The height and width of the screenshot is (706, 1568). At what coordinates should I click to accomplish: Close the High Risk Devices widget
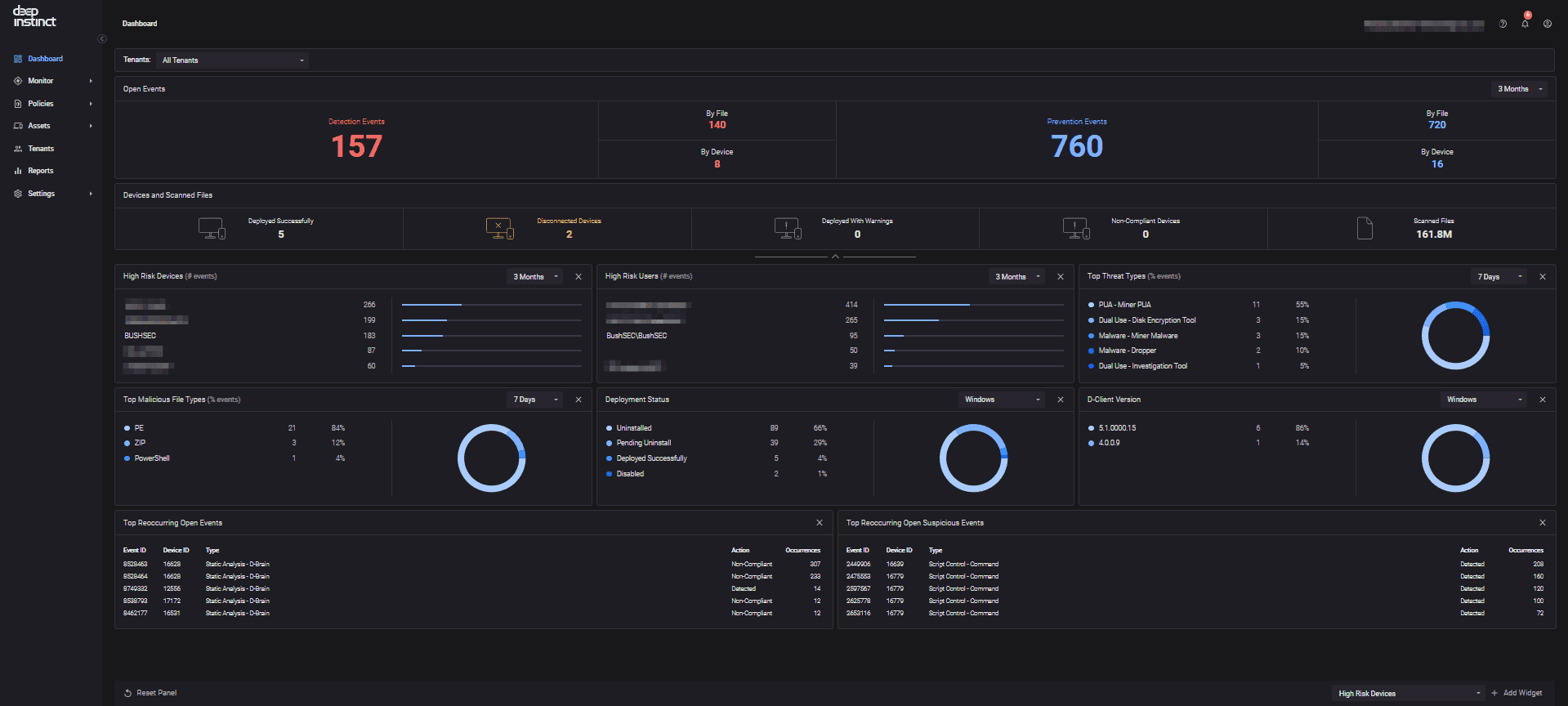pos(579,277)
